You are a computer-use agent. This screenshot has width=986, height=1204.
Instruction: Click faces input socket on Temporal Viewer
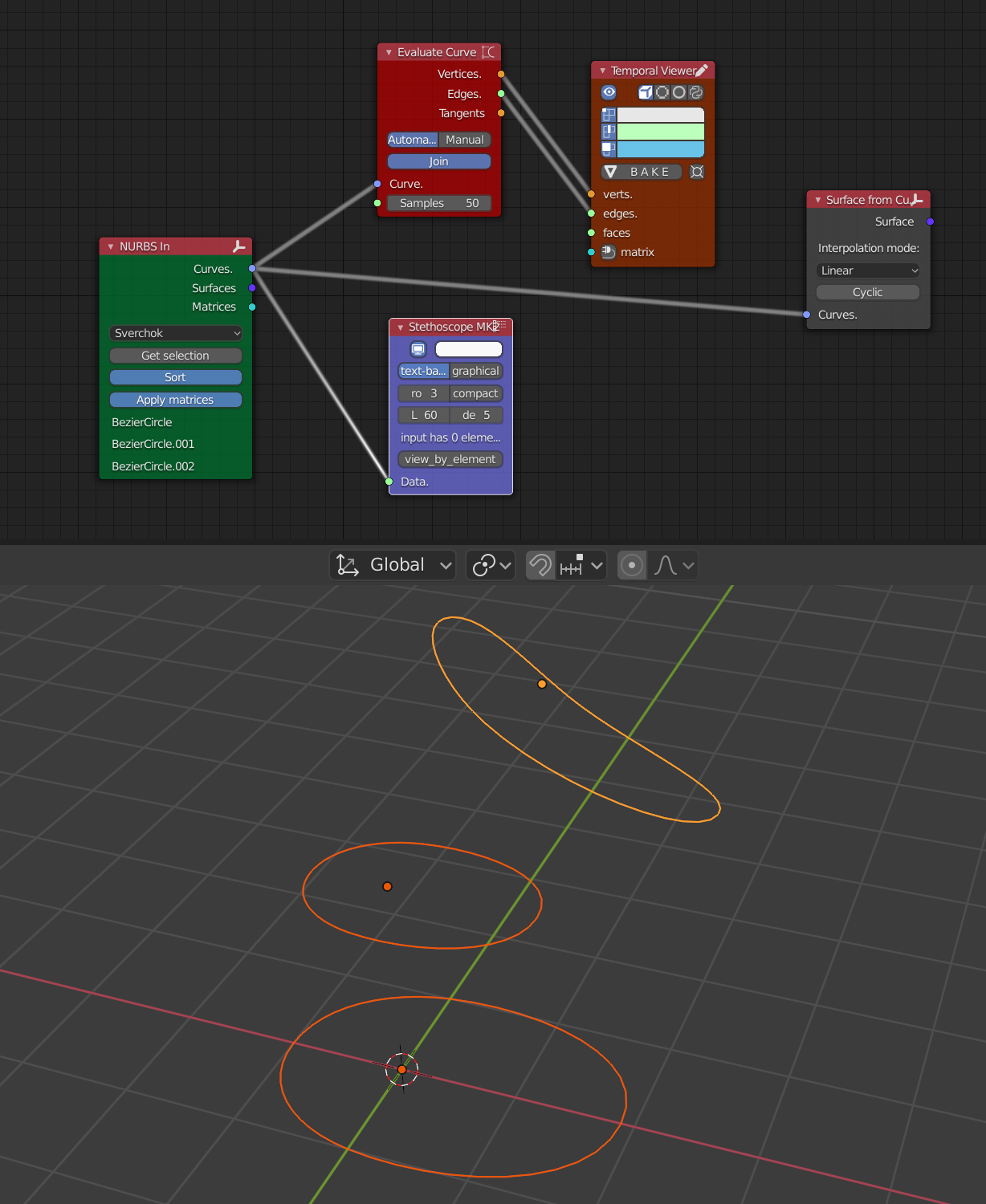tap(592, 233)
